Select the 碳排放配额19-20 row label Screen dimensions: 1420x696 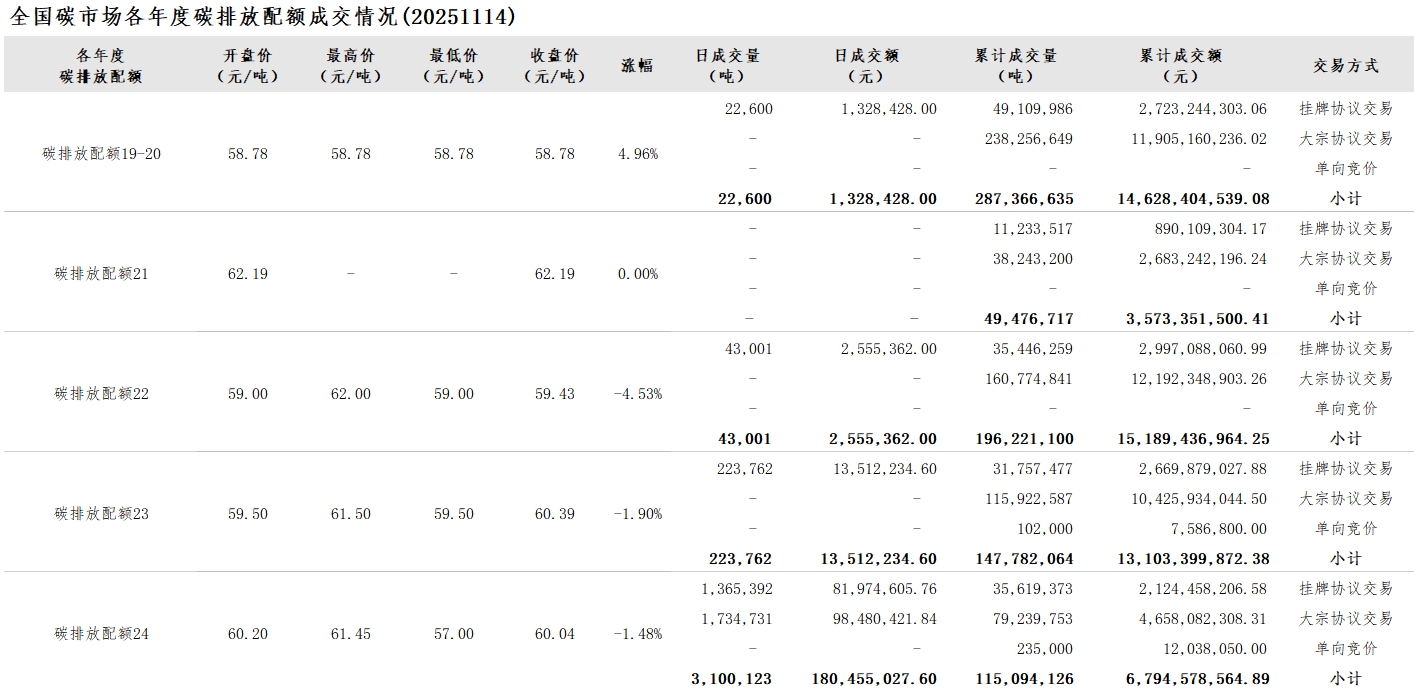point(101,154)
